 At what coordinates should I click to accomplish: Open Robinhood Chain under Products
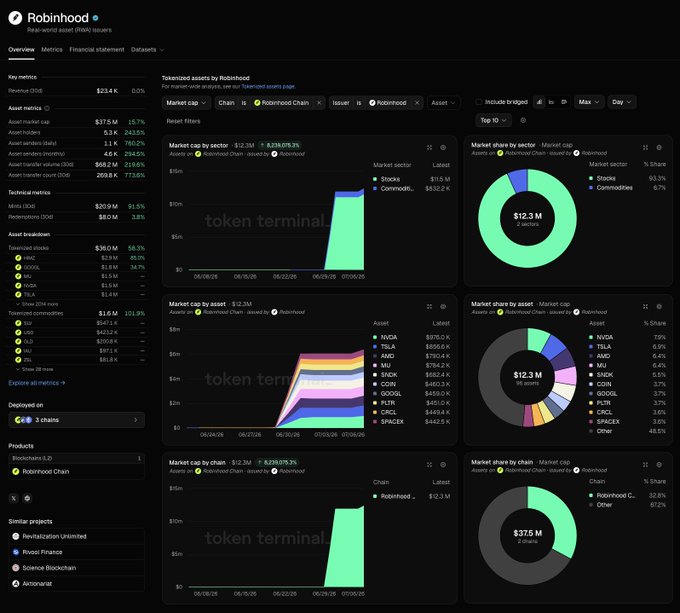coord(76,472)
